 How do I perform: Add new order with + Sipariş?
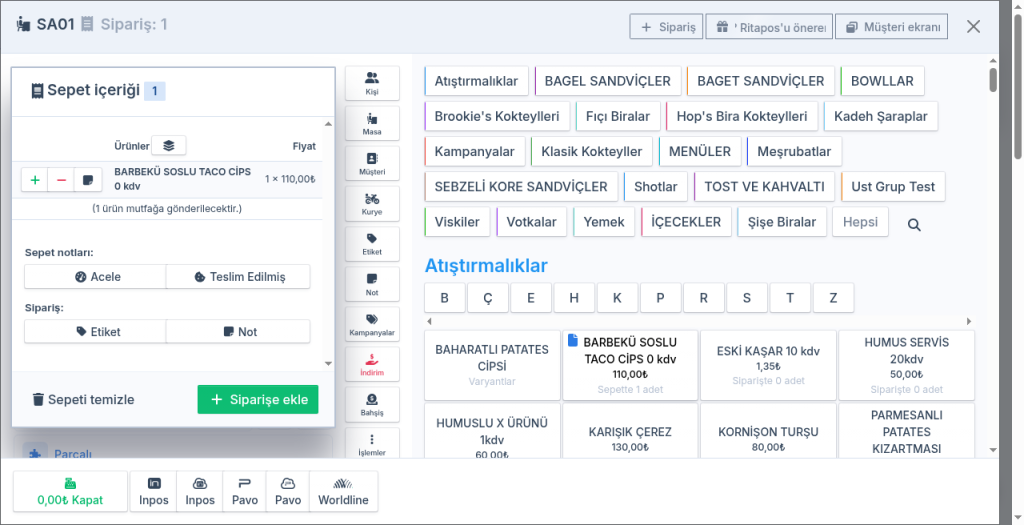click(666, 27)
